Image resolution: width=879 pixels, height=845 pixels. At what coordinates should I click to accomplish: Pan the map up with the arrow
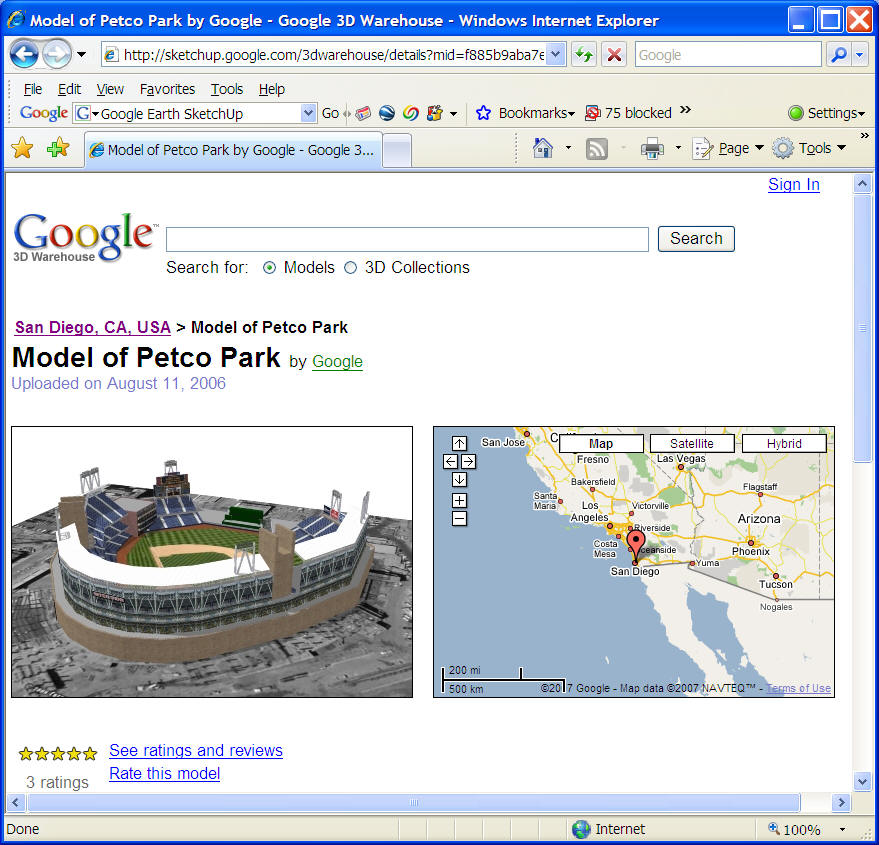[x=459, y=444]
